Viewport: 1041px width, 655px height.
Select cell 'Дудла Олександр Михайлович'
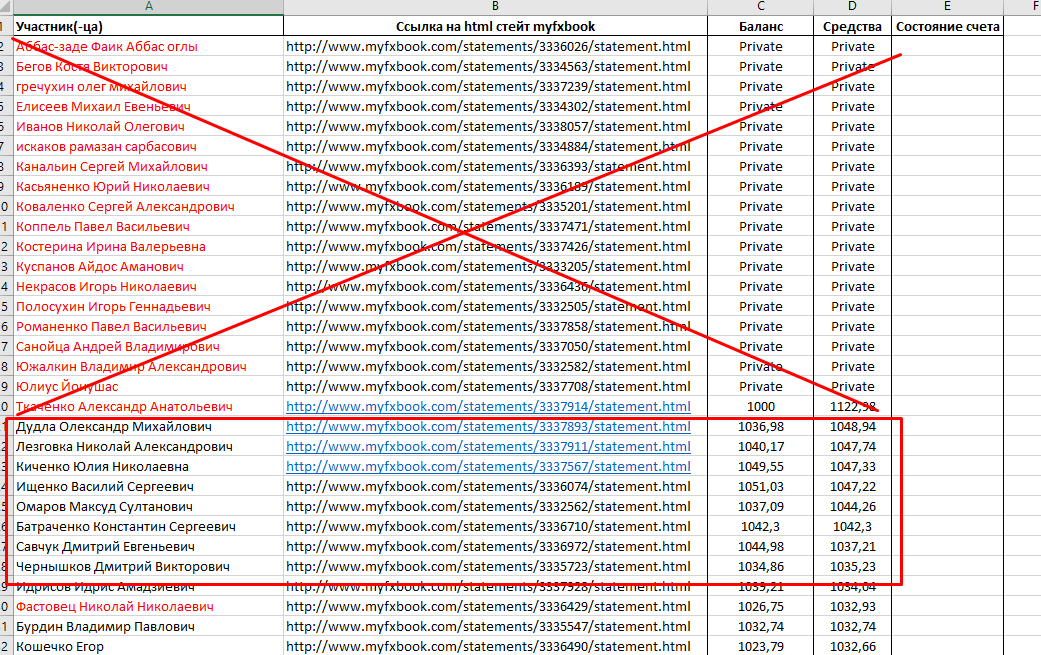[148, 426]
